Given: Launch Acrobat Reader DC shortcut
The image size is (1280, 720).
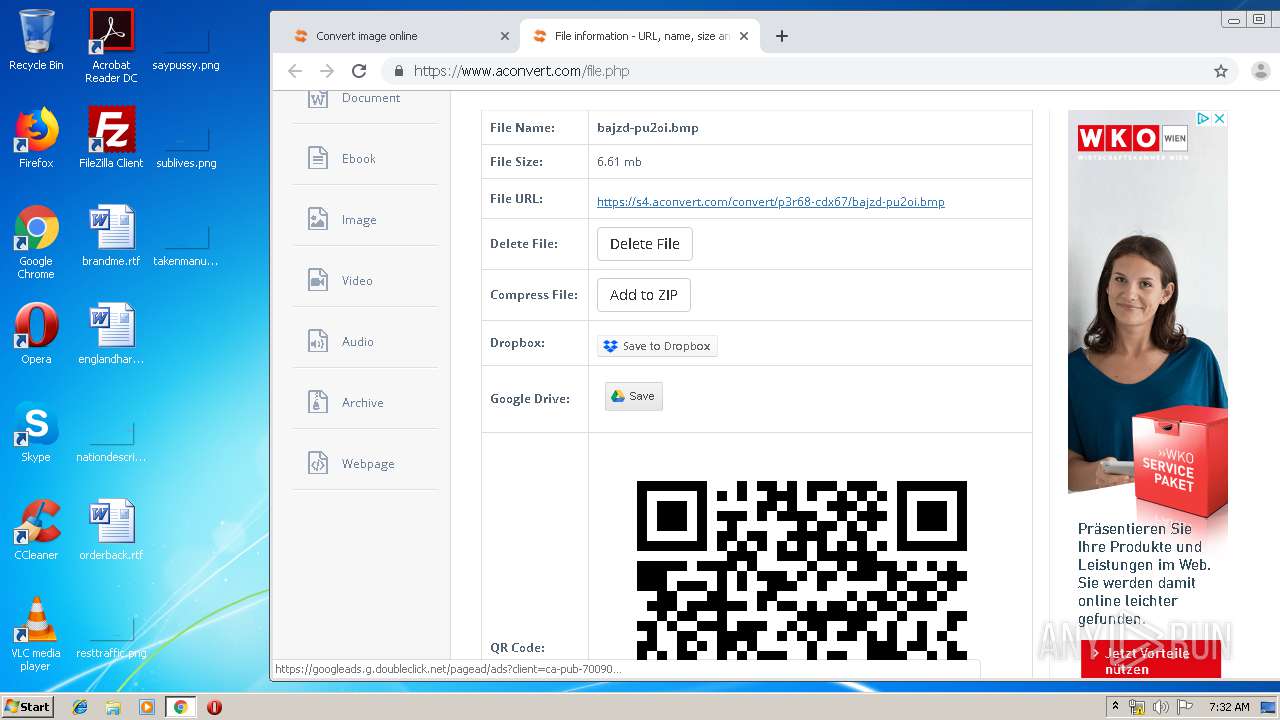Looking at the screenshot, I should (x=111, y=46).
